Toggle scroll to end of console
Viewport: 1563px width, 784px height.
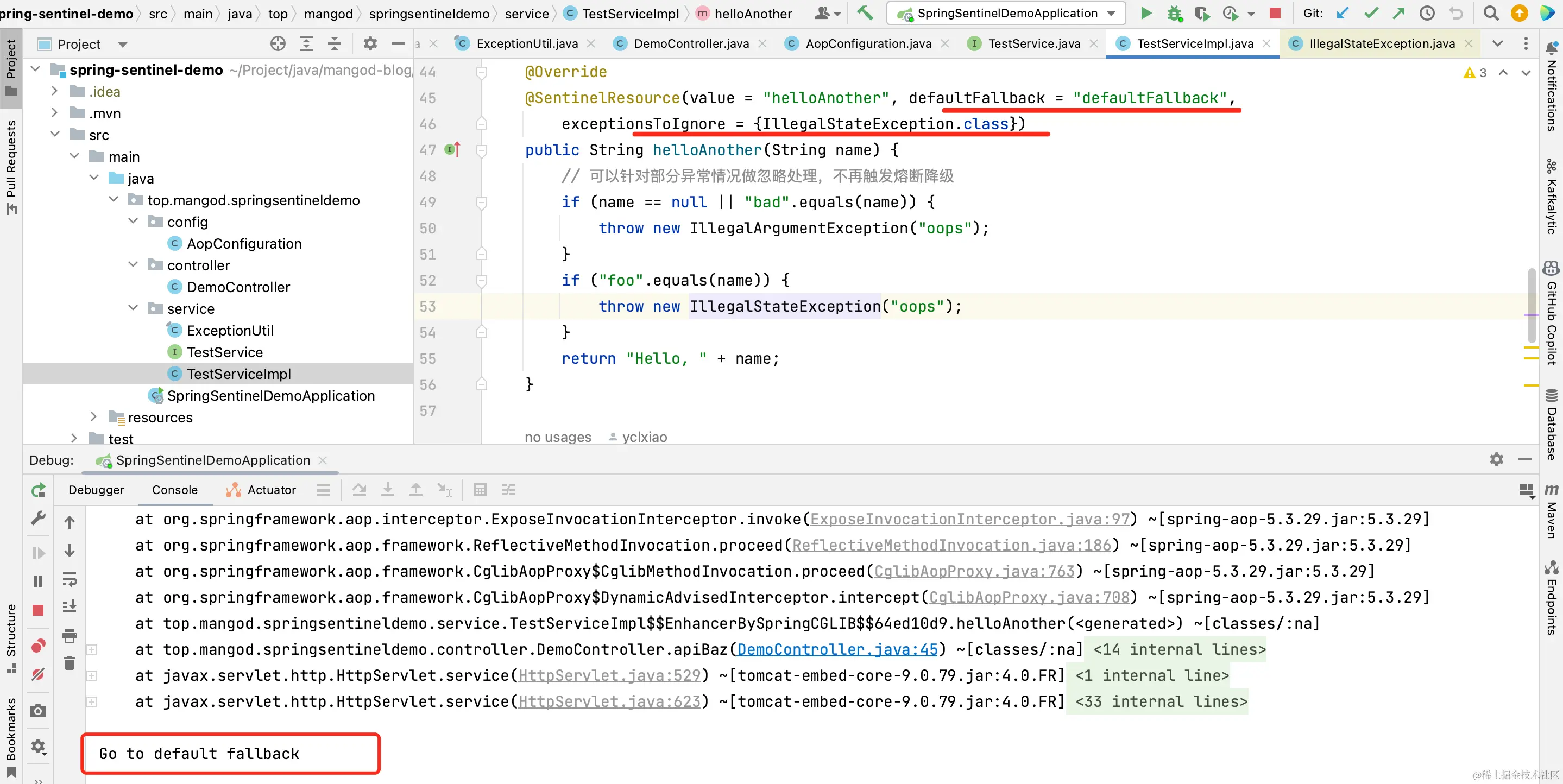point(70,606)
